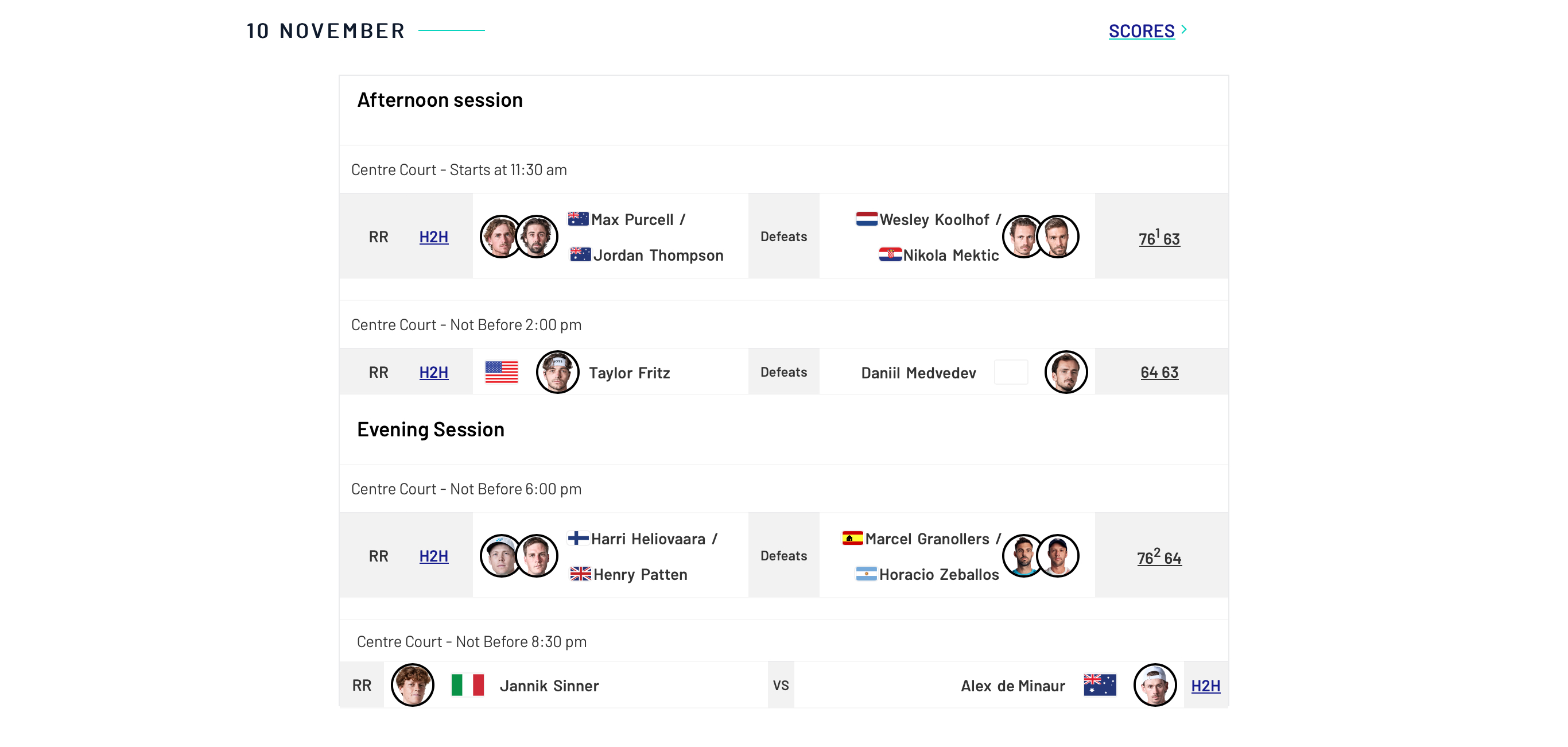View the 76(2) 64 match score
Image resolution: width=1568 pixels, height=747 pixels.
(x=1159, y=556)
